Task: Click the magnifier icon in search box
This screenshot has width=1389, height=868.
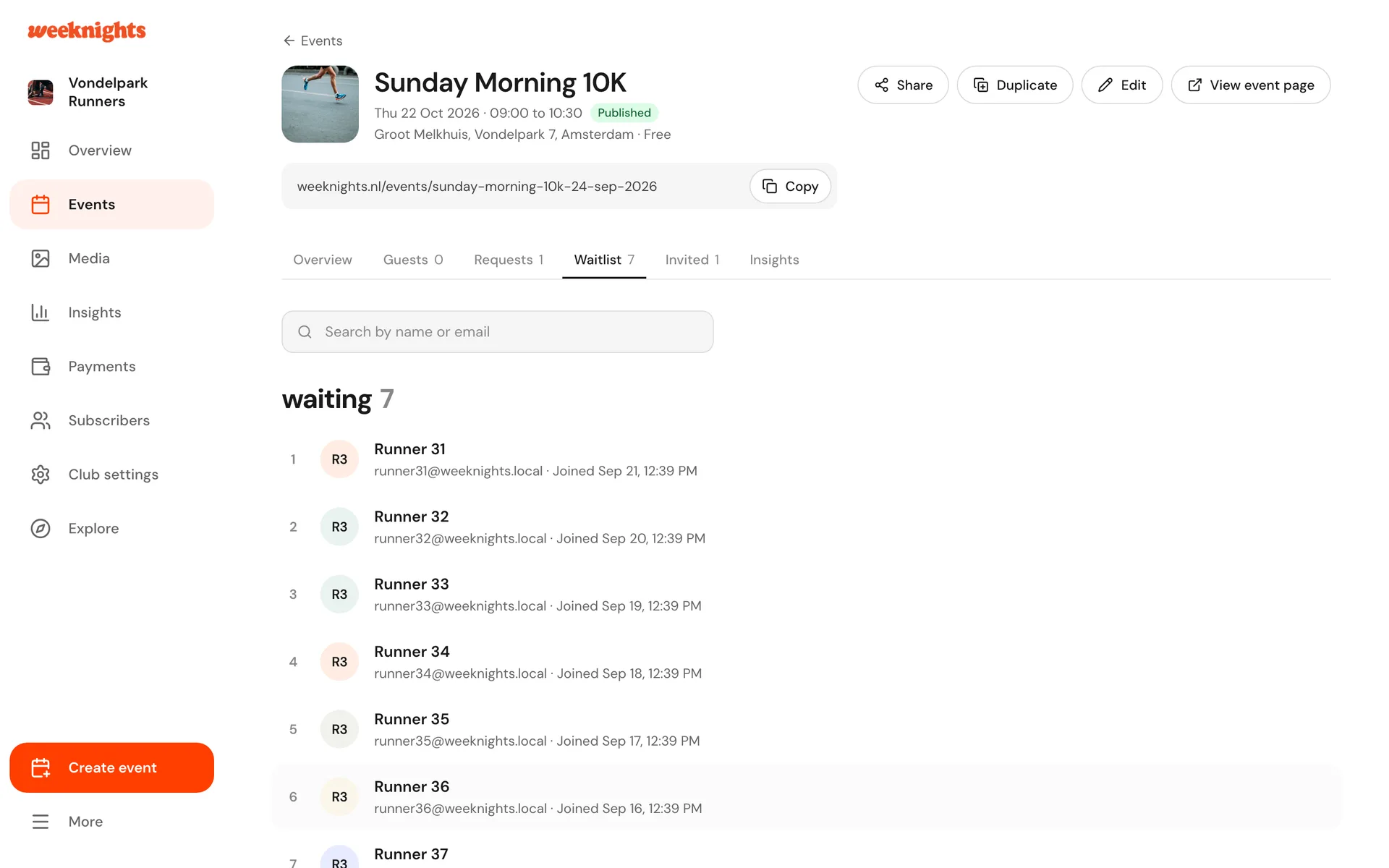Action: point(305,332)
